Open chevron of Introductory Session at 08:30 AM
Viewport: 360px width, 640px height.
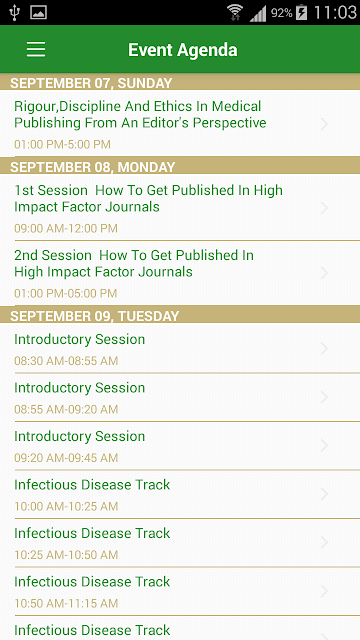tap(325, 349)
